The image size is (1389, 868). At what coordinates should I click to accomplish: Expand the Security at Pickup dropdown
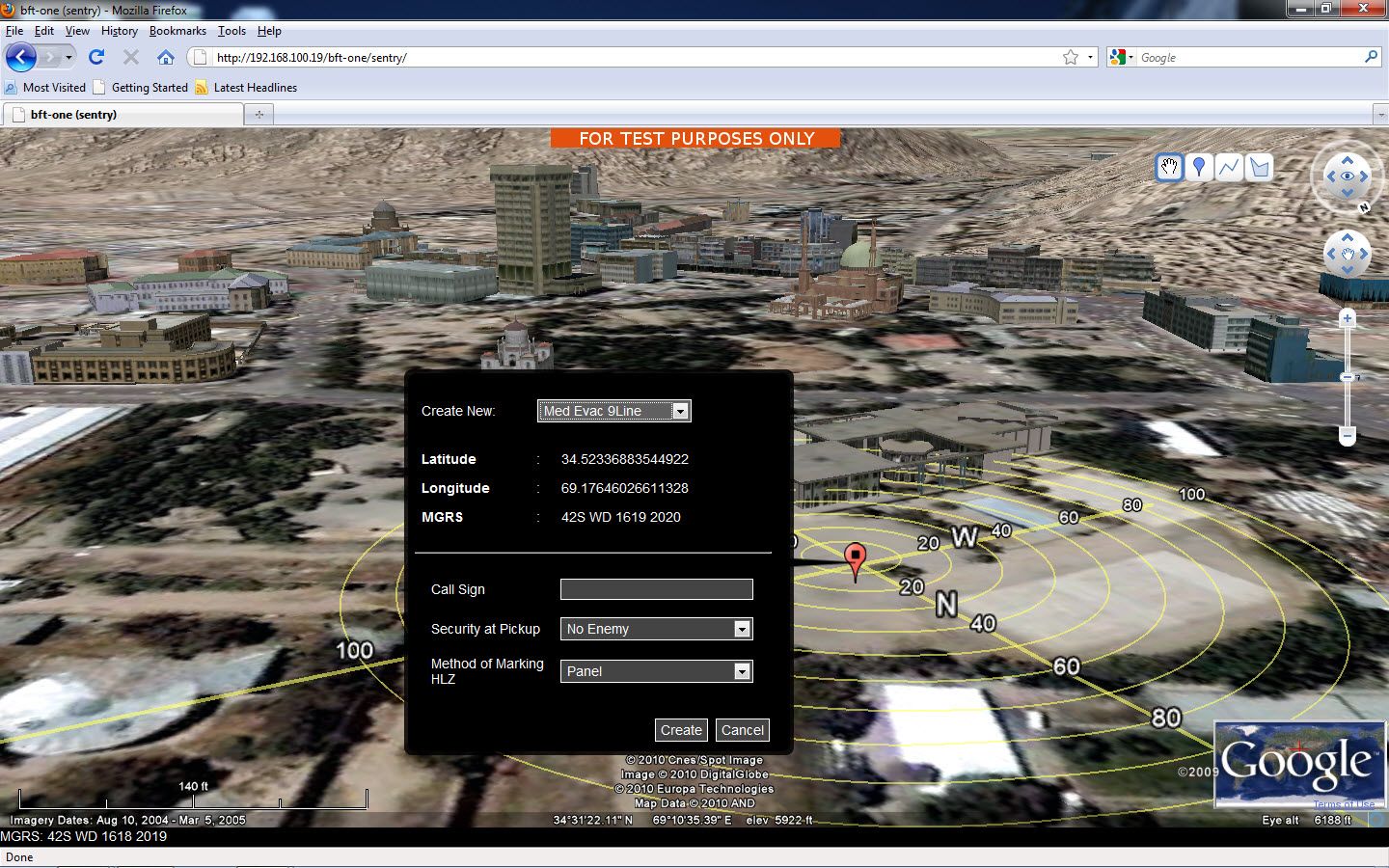click(656, 629)
